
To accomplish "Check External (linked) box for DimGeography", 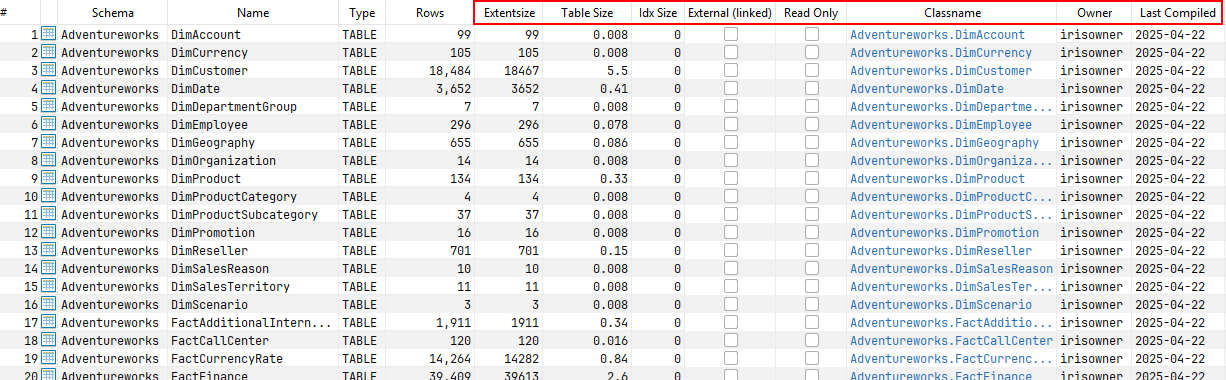I will pyautogui.click(x=731, y=142).
